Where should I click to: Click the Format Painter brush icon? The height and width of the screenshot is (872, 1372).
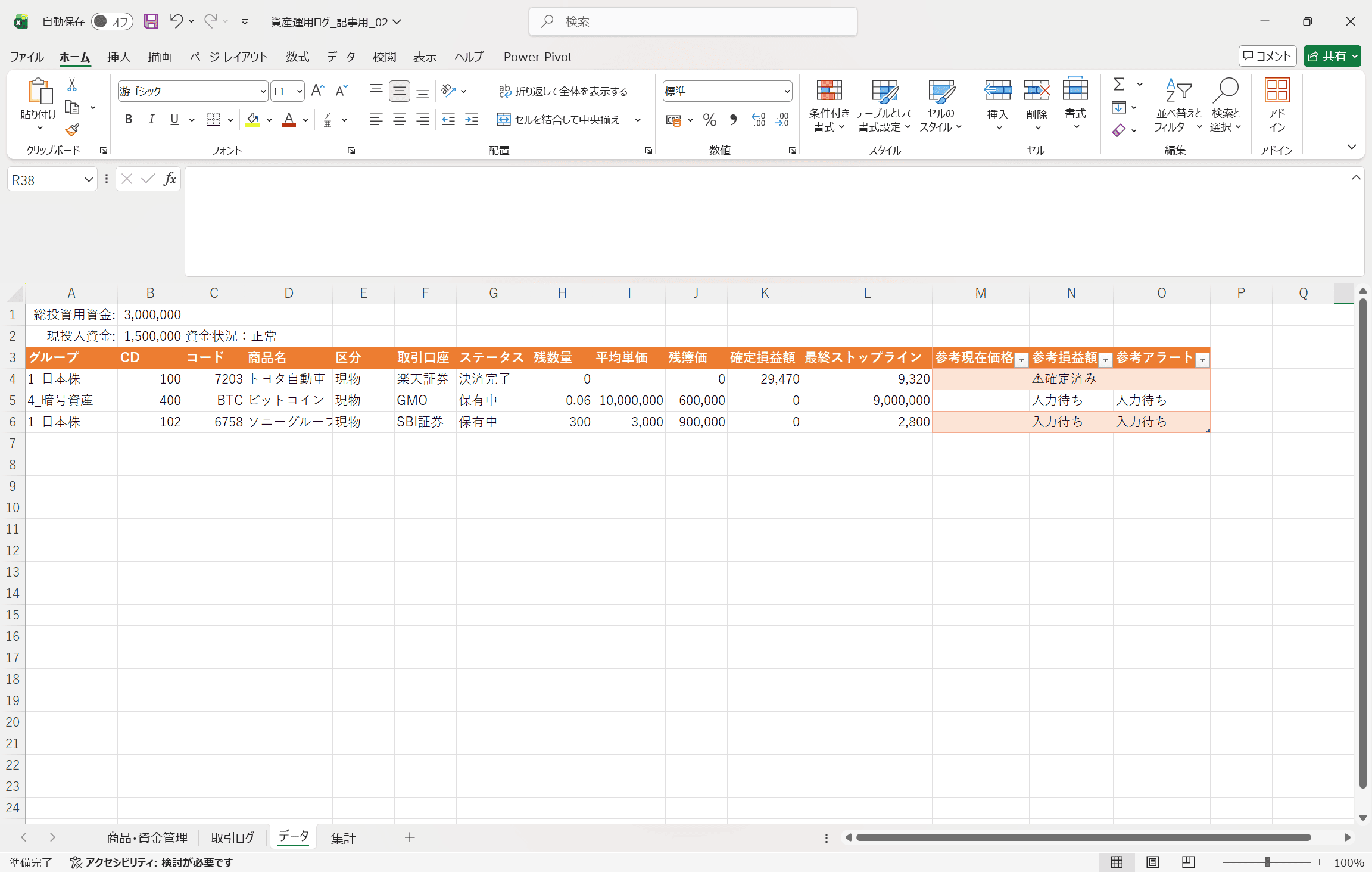72,130
